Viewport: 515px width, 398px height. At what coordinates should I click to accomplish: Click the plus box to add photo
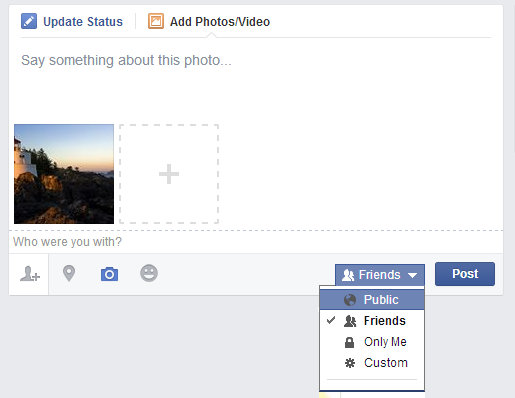(169, 174)
